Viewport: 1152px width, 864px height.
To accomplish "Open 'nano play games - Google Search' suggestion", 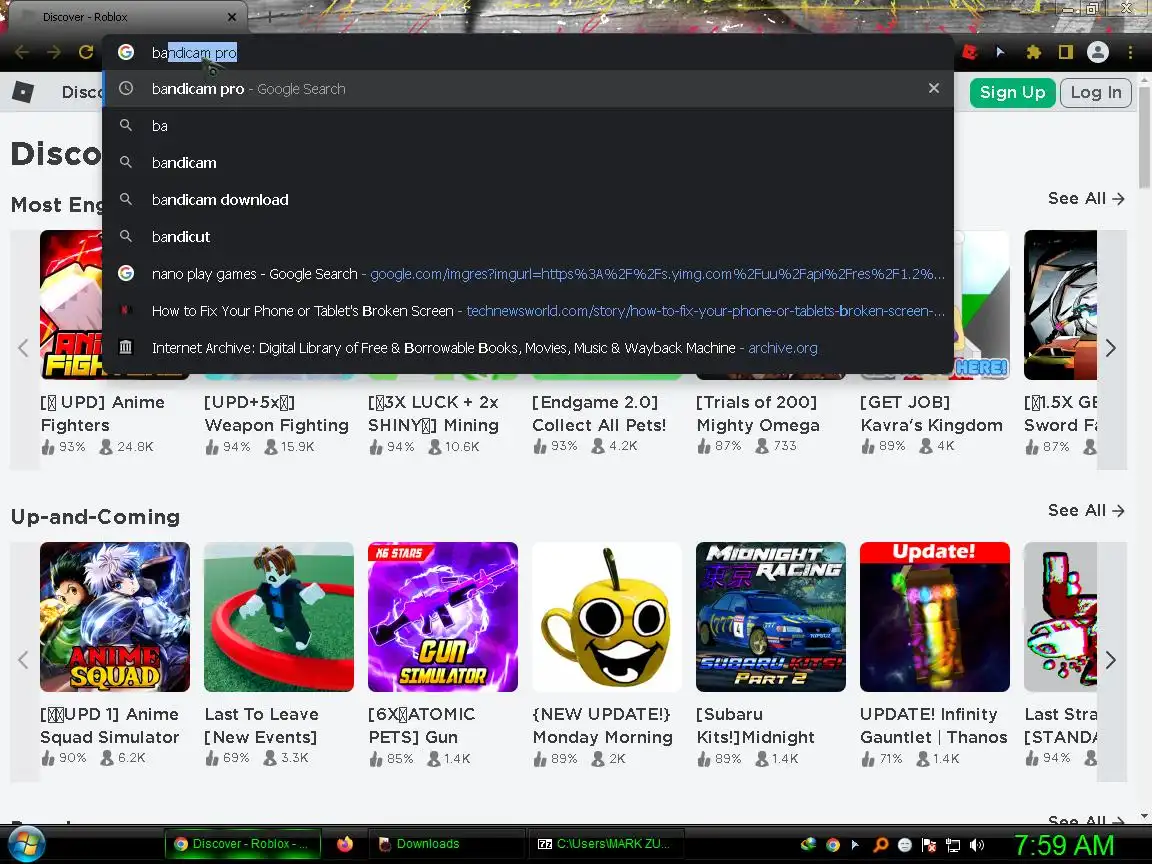I will coord(528,273).
